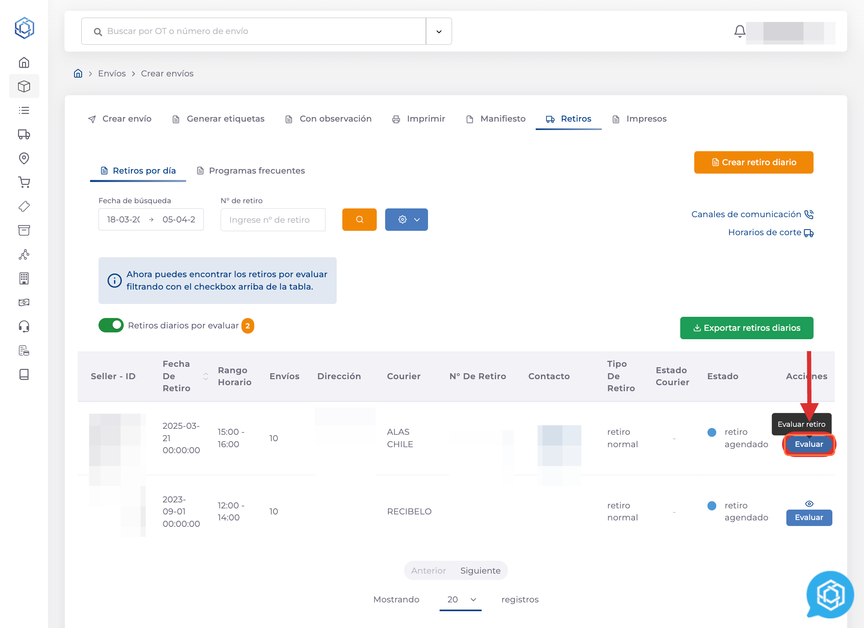Open the location pin sidebar item

click(24, 159)
